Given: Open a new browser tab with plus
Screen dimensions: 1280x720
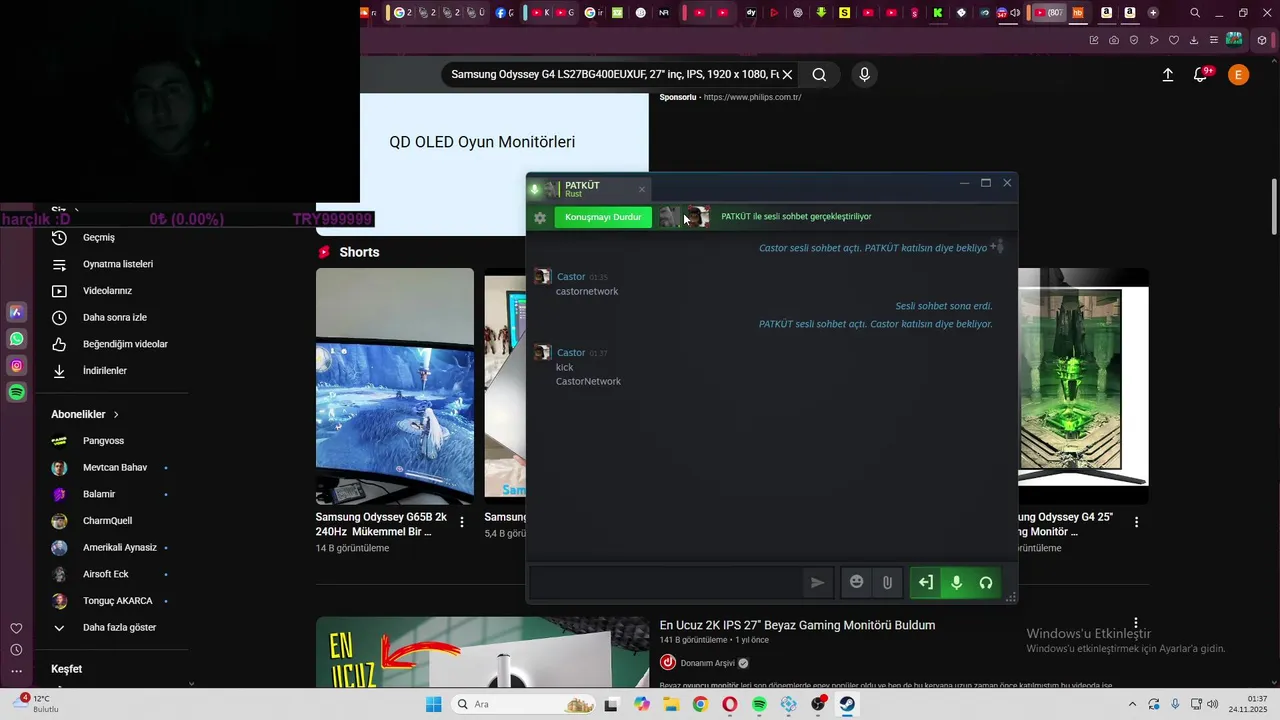Looking at the screenshot, I should tap(1153, 13).
